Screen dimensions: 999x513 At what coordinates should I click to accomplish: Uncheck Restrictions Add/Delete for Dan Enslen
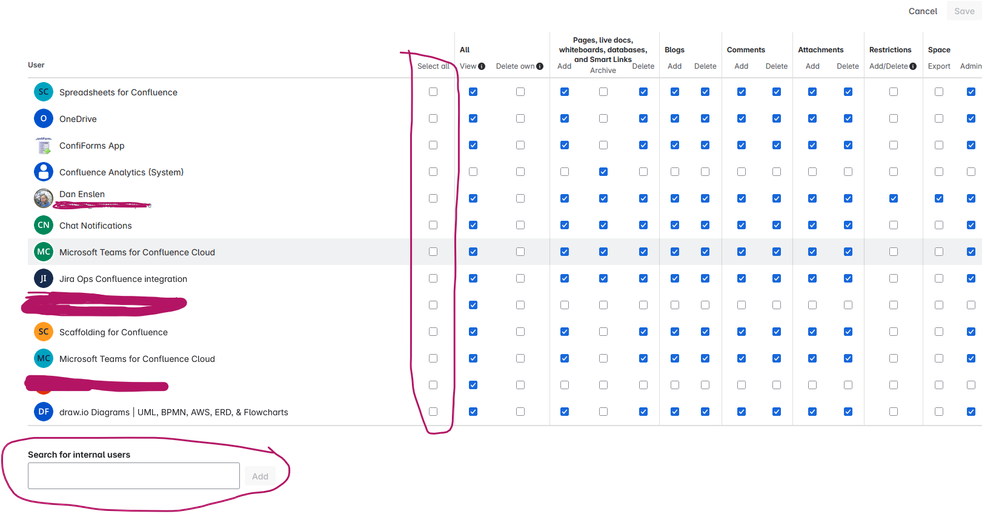point(893,198)
